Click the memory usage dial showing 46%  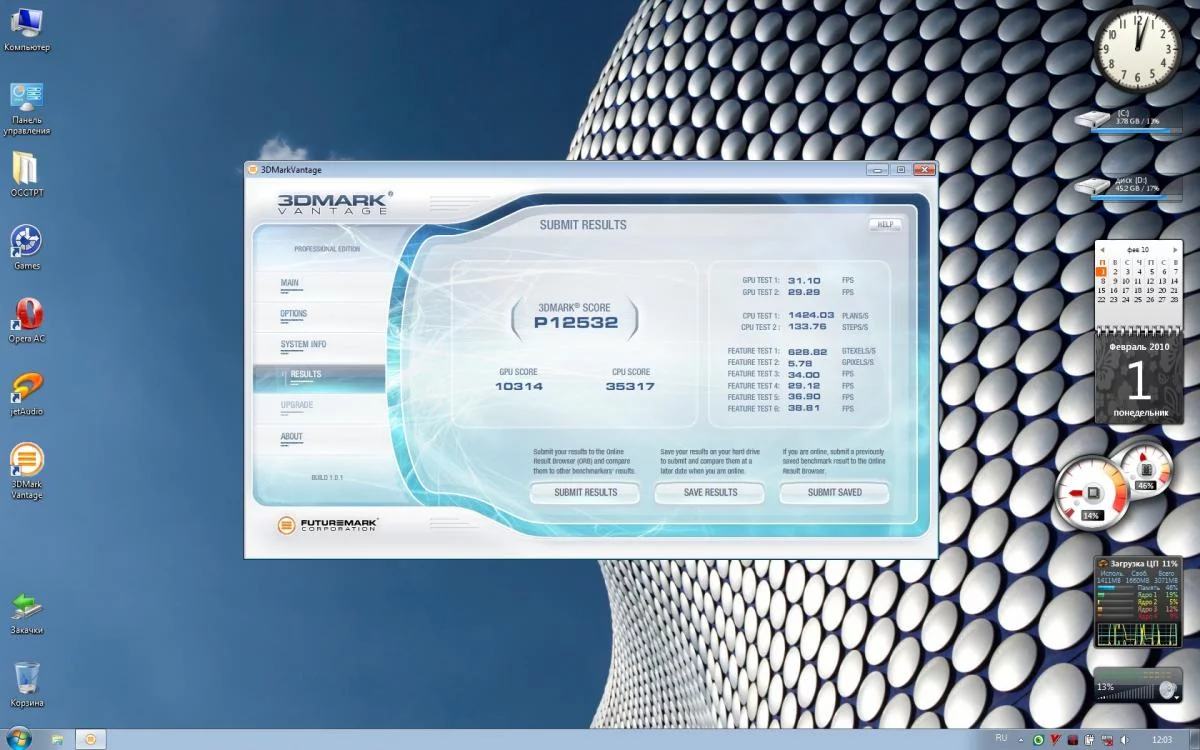click(1145, 468)
